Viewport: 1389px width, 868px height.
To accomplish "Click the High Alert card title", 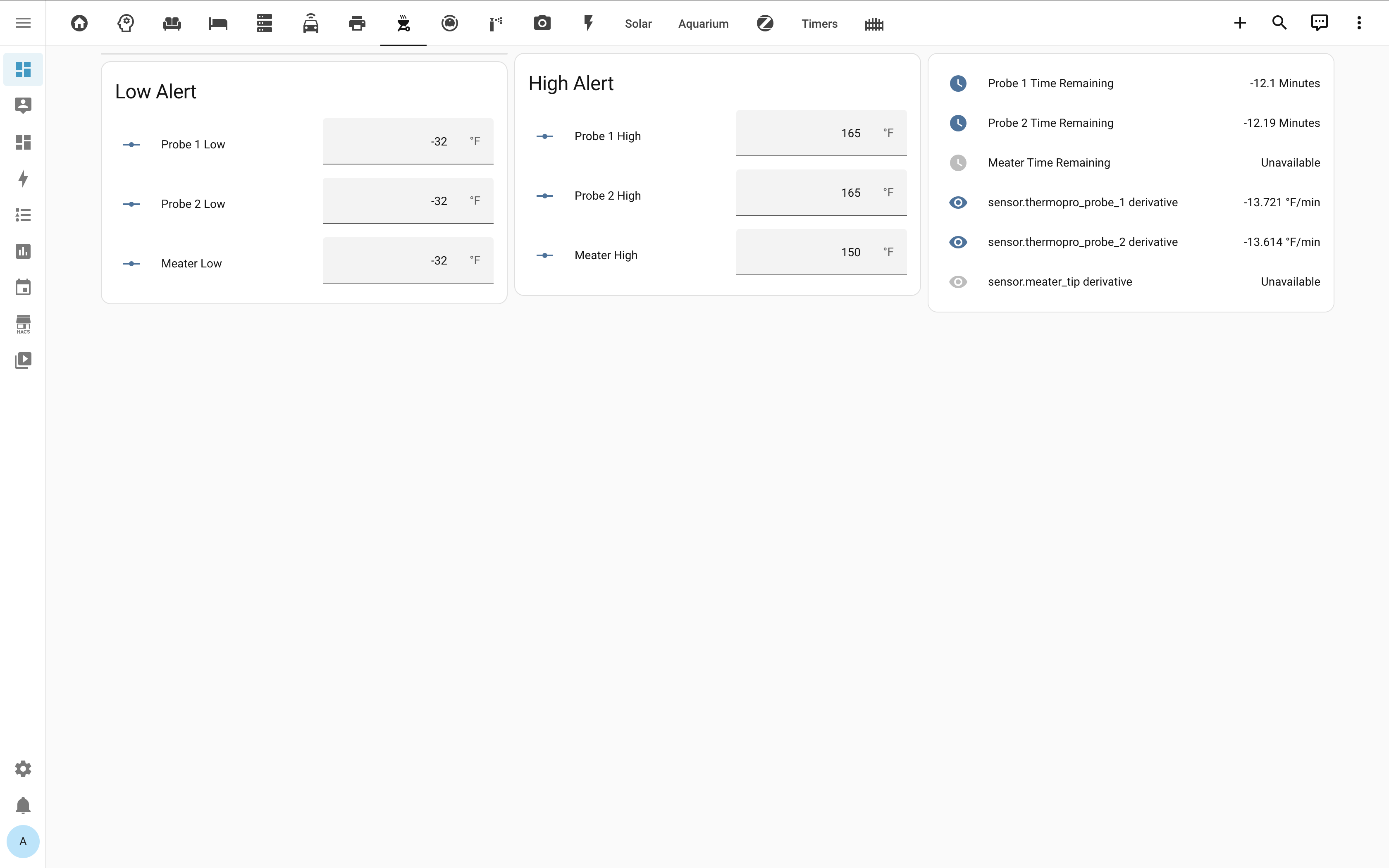I will 570,84.
